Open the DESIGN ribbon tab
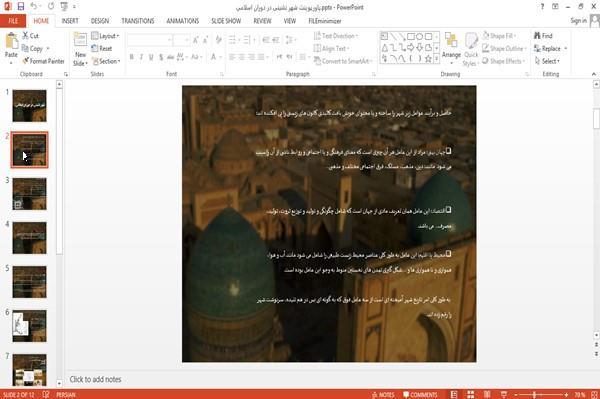This screenshot has height=399, width=600. click(100, 21)
